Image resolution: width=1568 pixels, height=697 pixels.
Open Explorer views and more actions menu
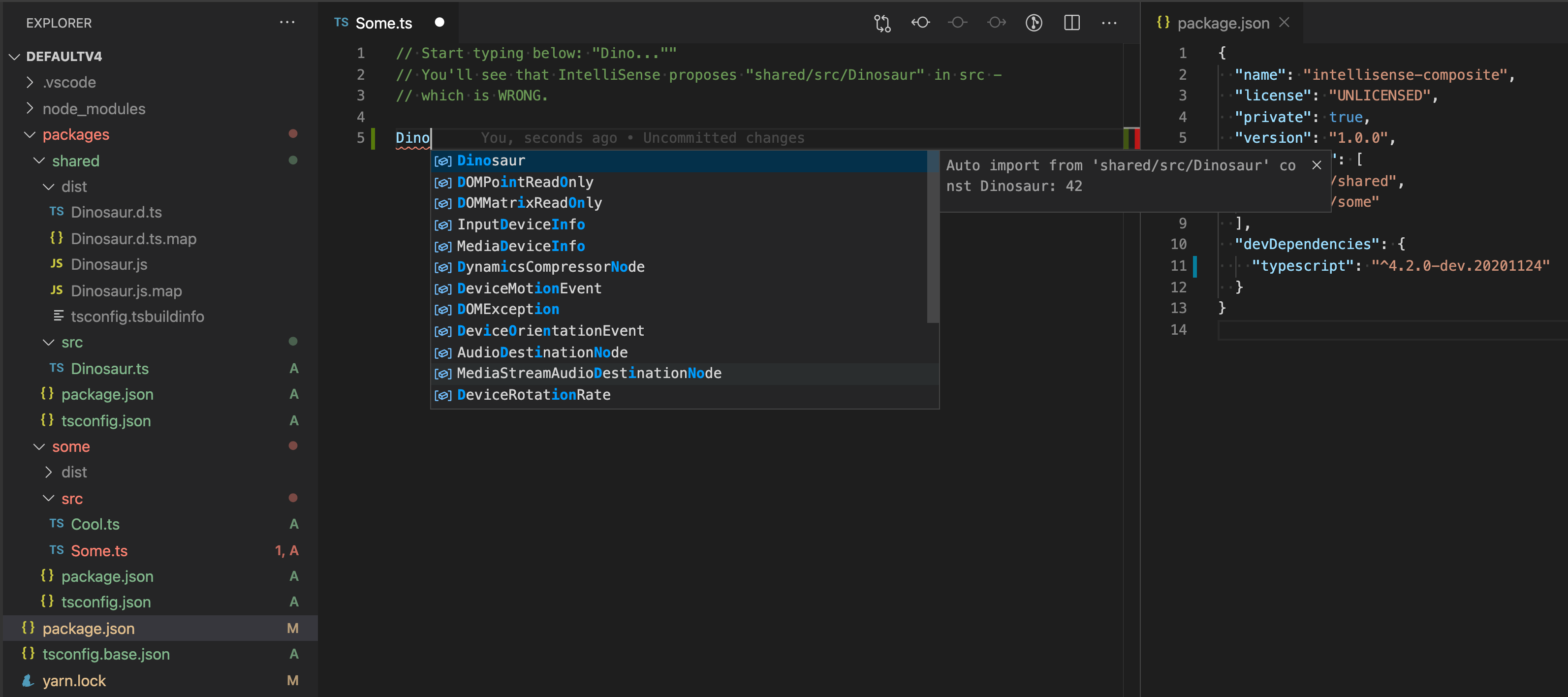287,23
